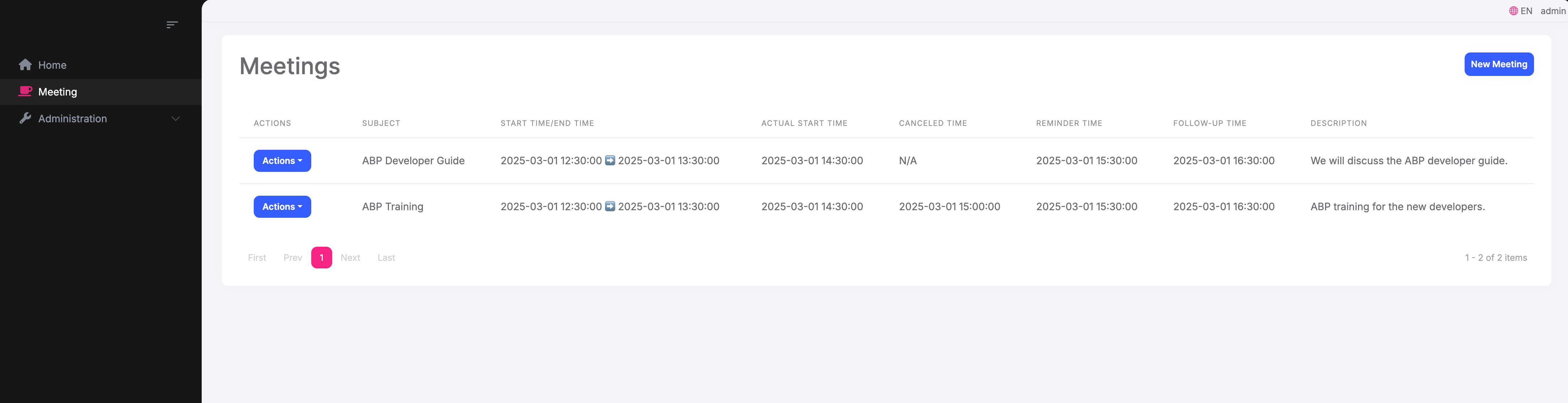This screenshot has height=403, width=1568.
Task: Click the Home house icon
Action: click(25, 64)
